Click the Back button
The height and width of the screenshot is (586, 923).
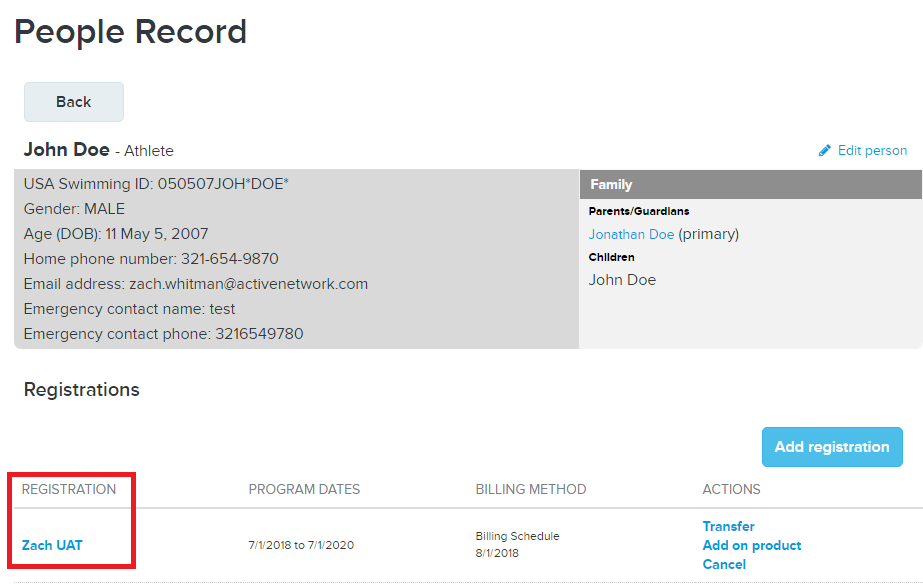point(74,102)
